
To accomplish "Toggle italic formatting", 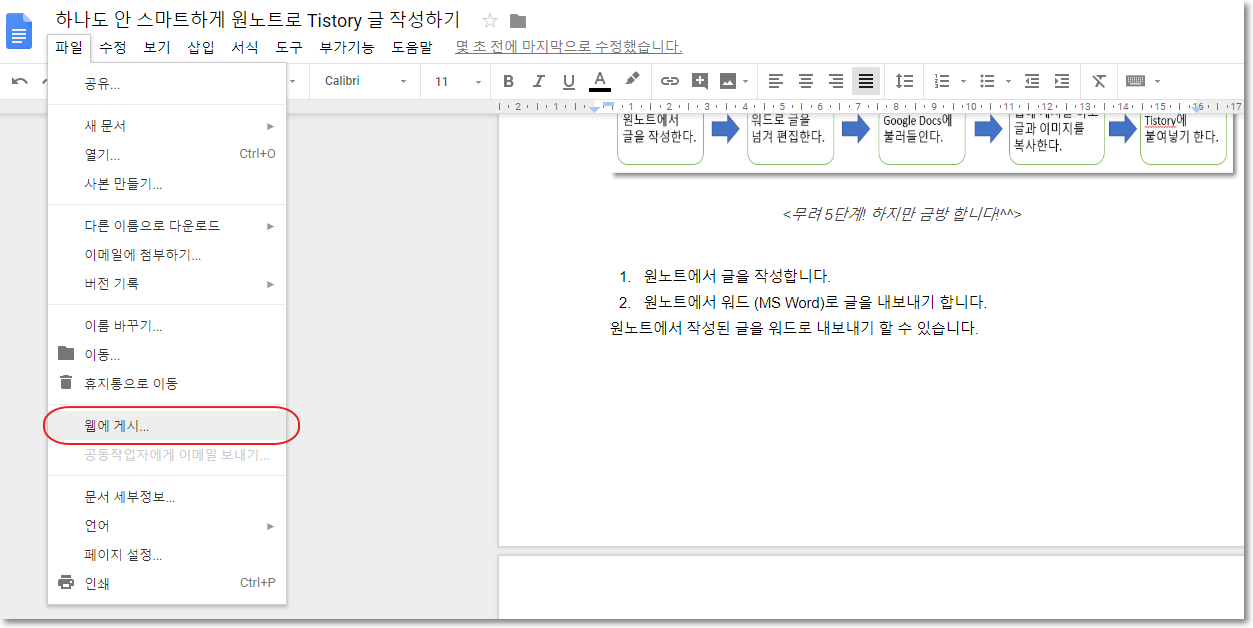I will (539, 81).
